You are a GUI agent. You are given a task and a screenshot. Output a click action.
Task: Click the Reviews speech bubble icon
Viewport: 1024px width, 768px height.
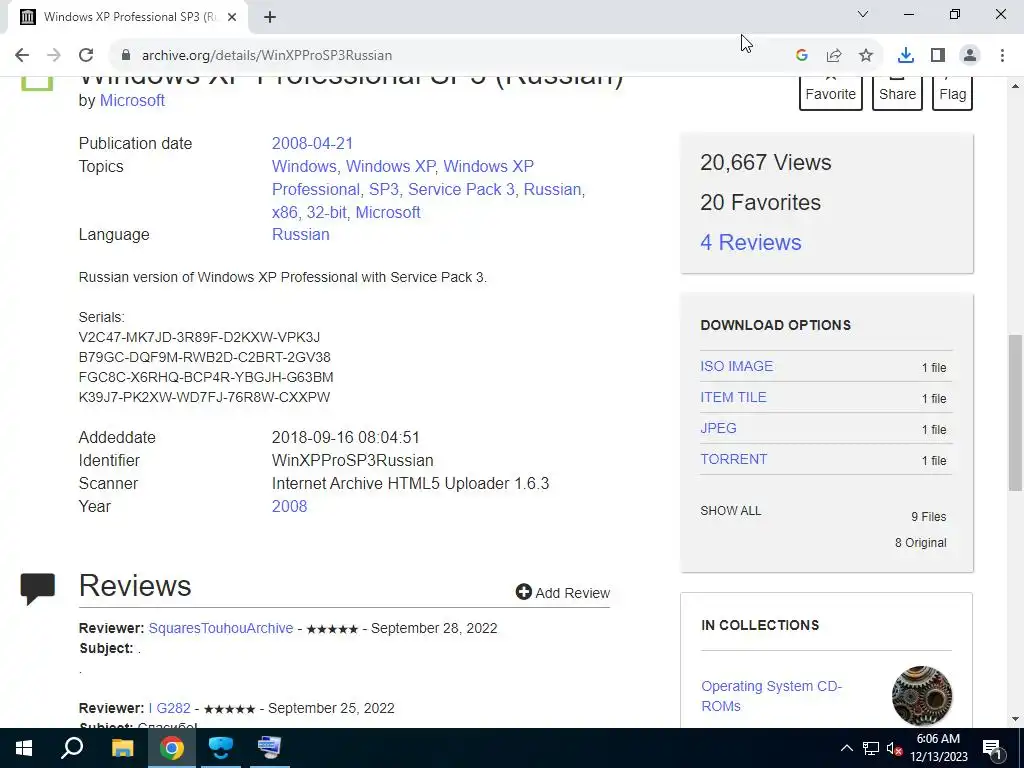[x=38, y=588]
